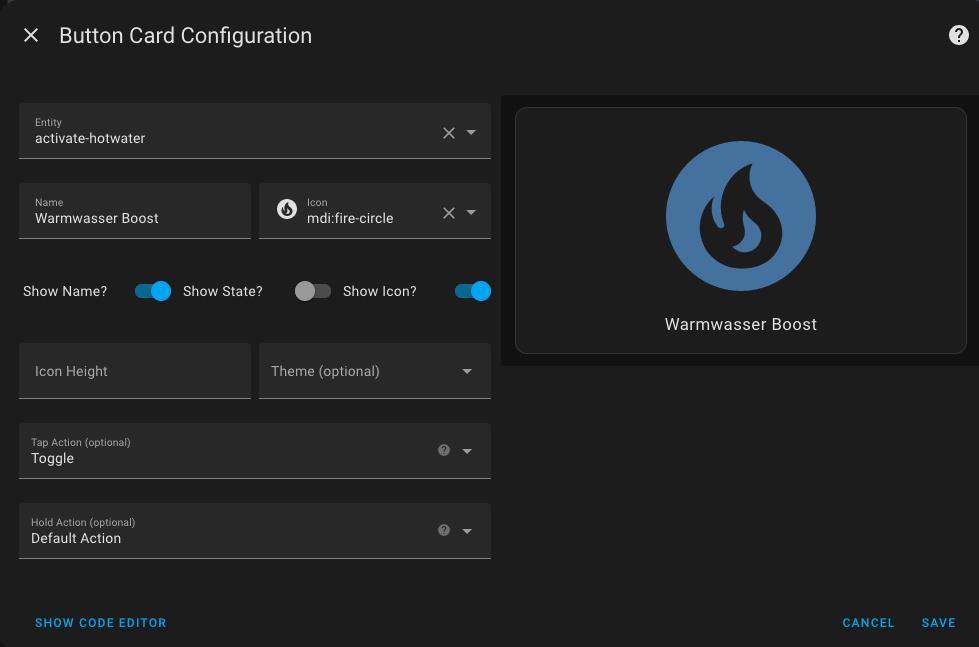Viewport: 979px width, 647px height.
Task: Clear the Entity field with X icon
Action: click(x=448, y=132)
